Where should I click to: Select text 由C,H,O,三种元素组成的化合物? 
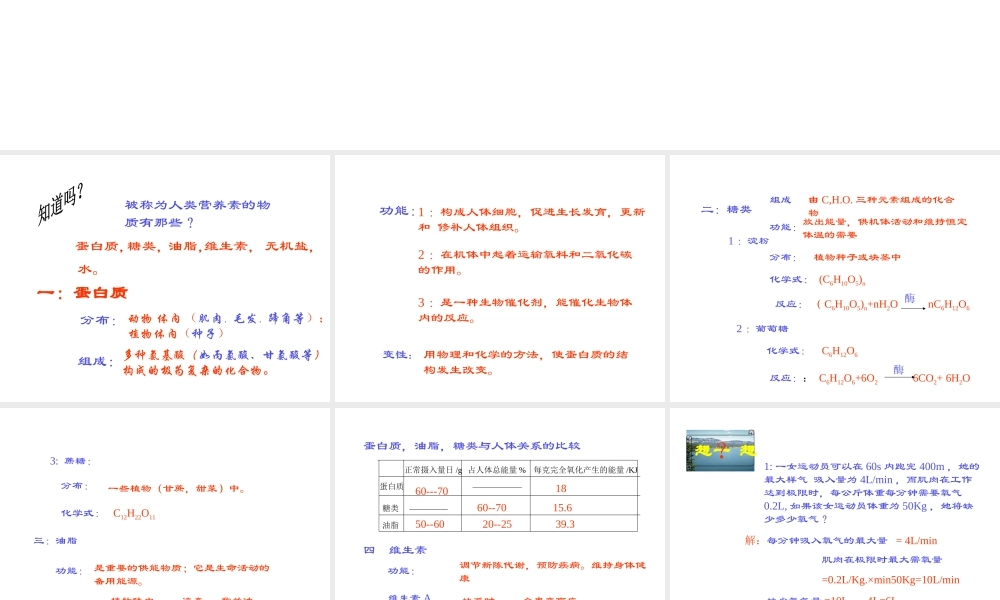click(x=881, y=205)
